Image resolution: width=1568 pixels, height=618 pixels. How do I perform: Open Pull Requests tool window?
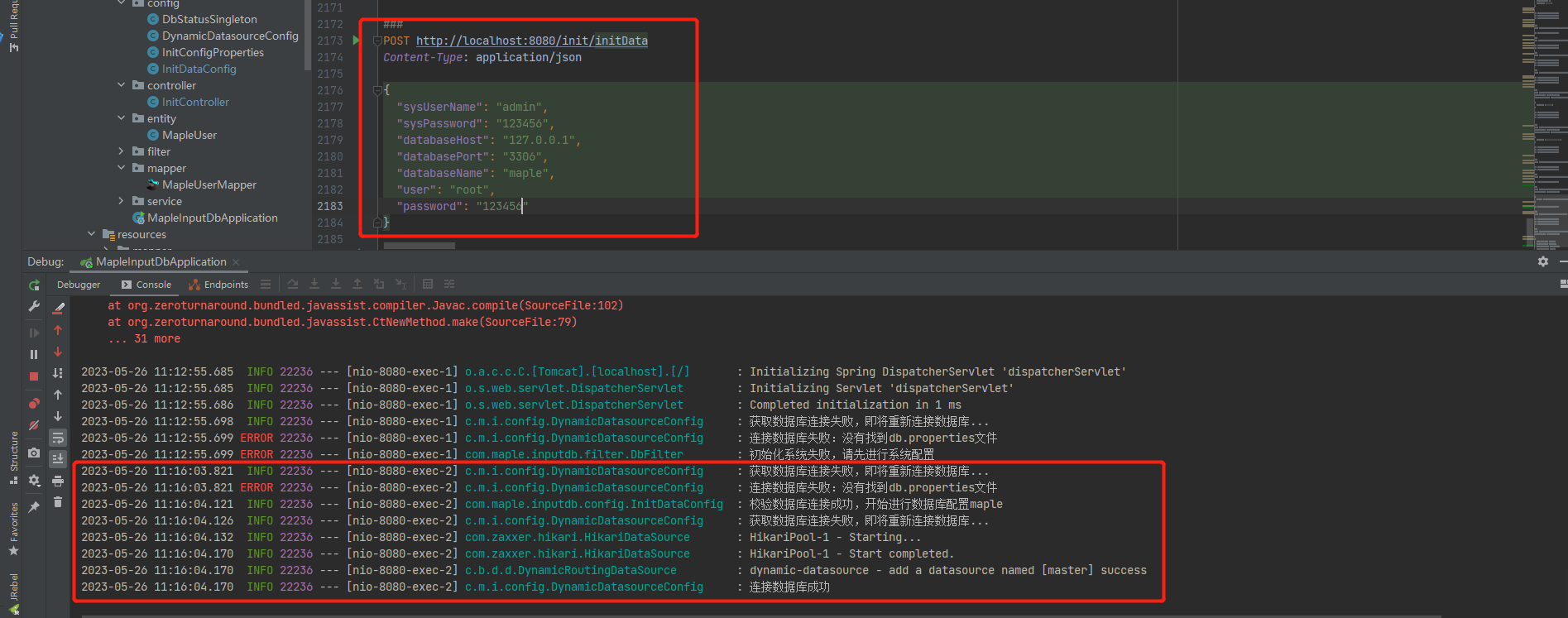click(x=13, y=26)
